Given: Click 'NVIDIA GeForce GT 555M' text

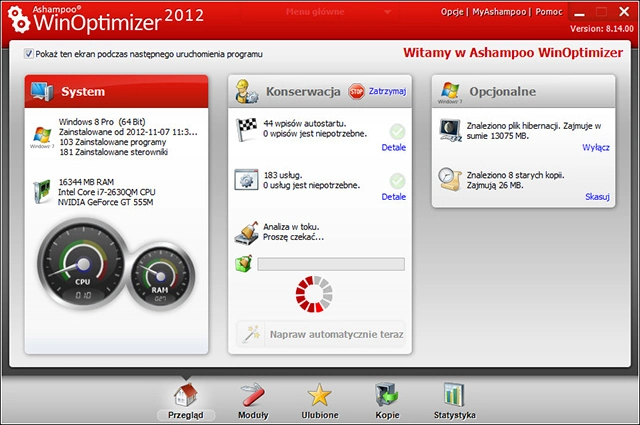Looking at the screenshot, I should [105, 202].
